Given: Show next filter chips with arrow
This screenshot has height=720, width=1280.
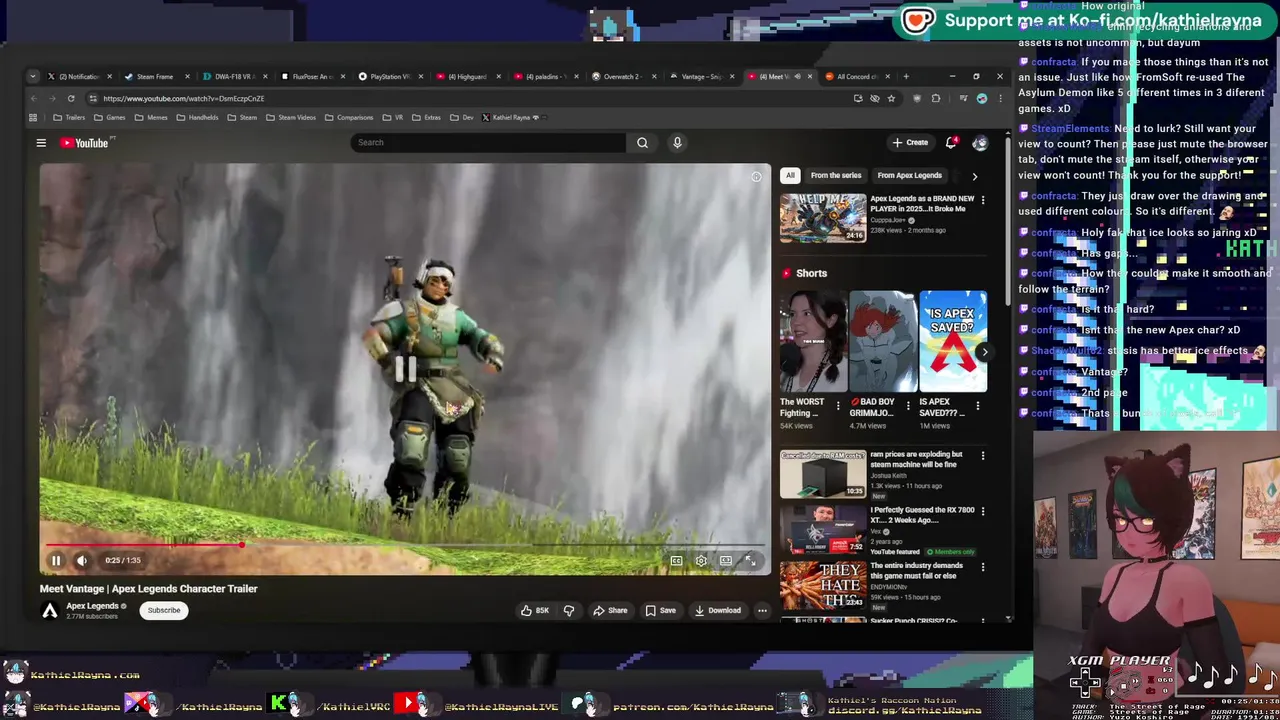Looking at the screenshot, I should 975,176.
